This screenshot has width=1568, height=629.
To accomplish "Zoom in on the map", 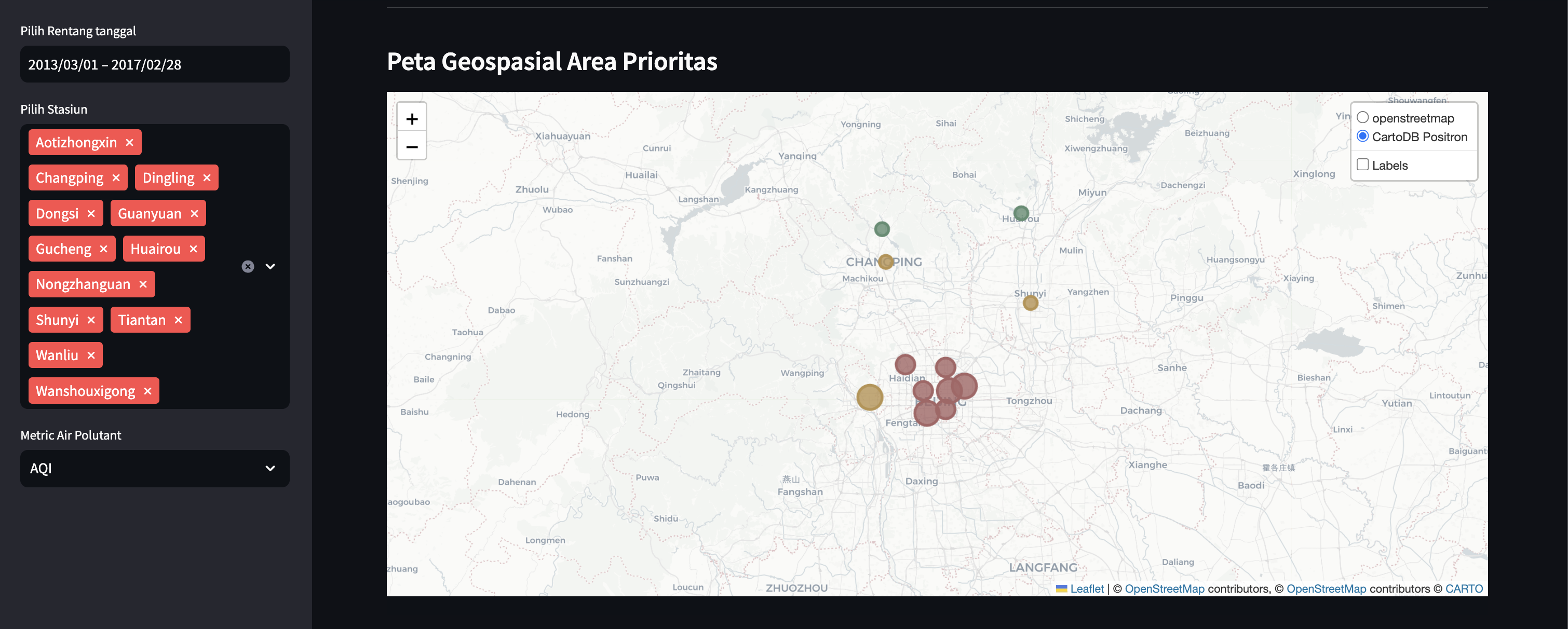I will [x=412, y=119].
